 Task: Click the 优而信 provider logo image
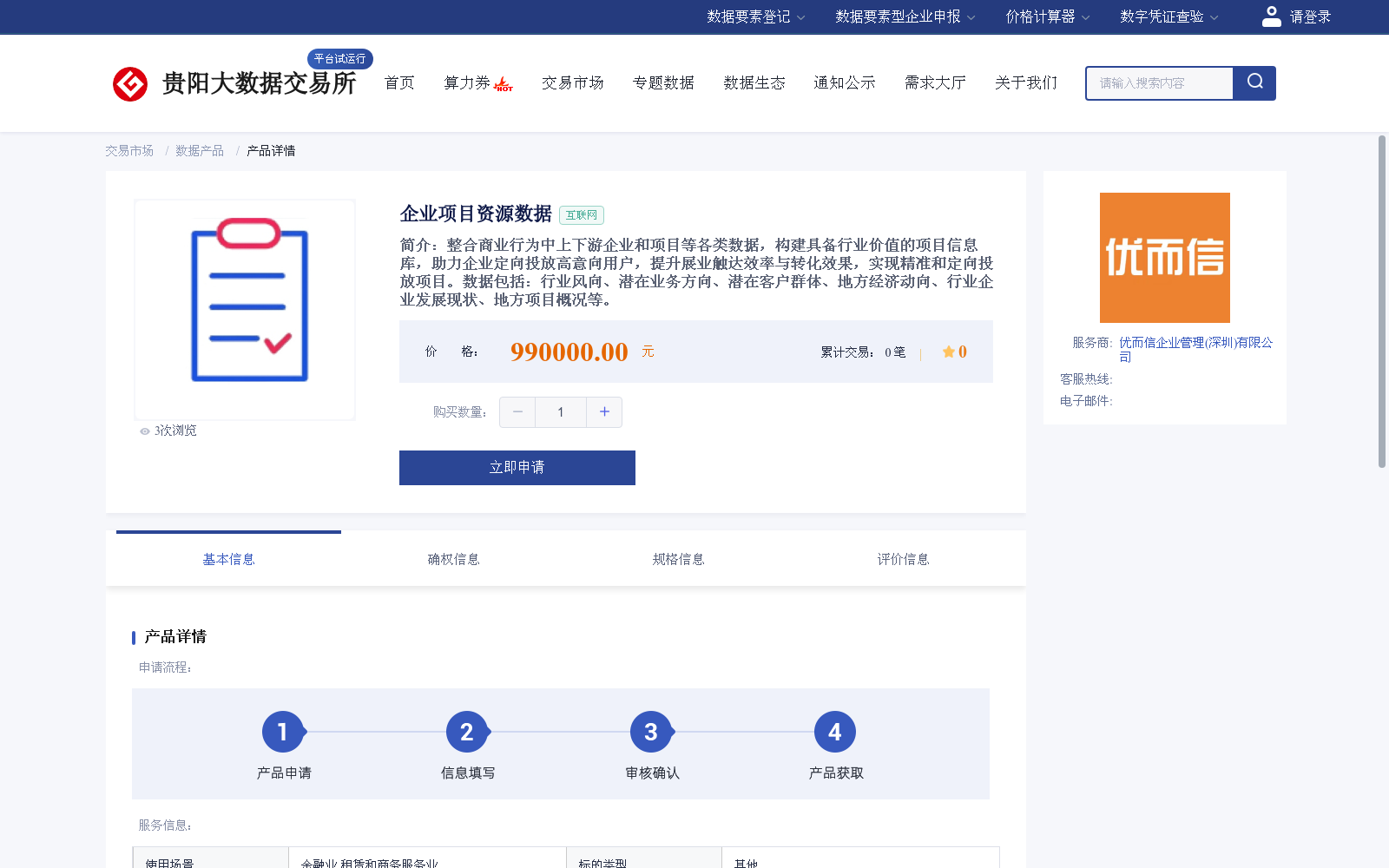pos(1165,258)
